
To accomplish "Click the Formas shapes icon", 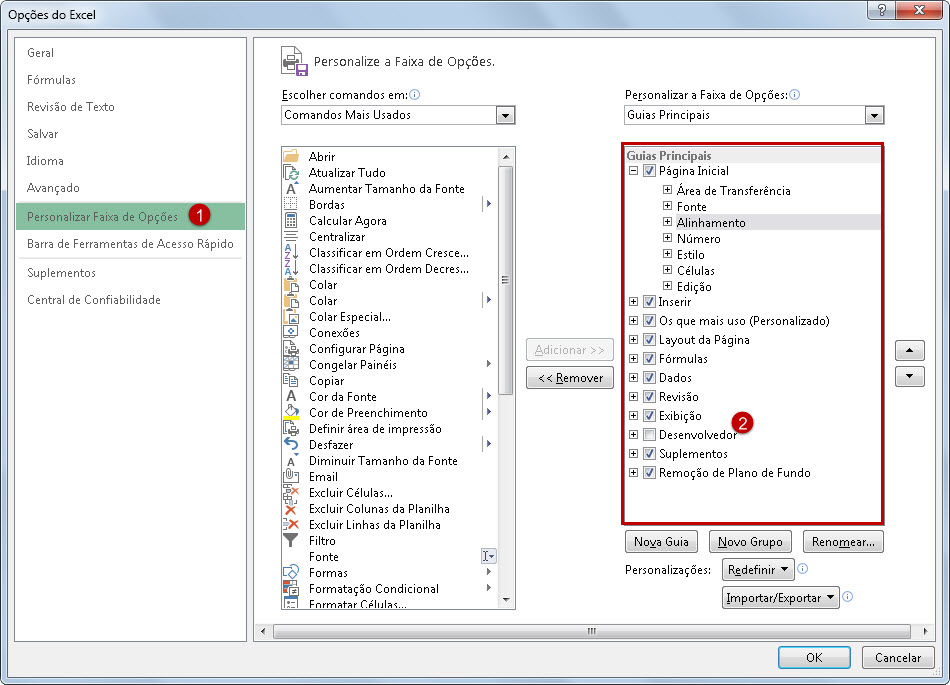I will pyautogui.click(x=291, y=573).
